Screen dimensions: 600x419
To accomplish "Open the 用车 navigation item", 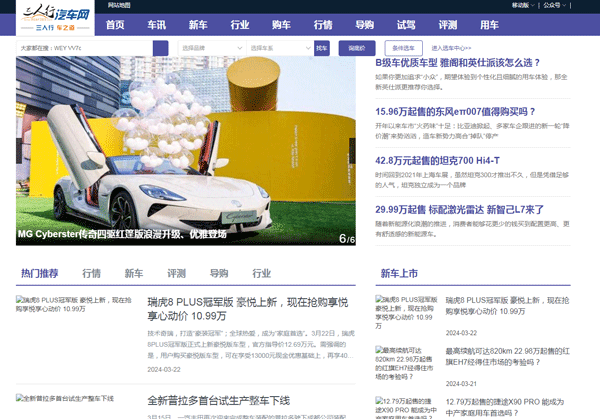I will tap(489, 25).
